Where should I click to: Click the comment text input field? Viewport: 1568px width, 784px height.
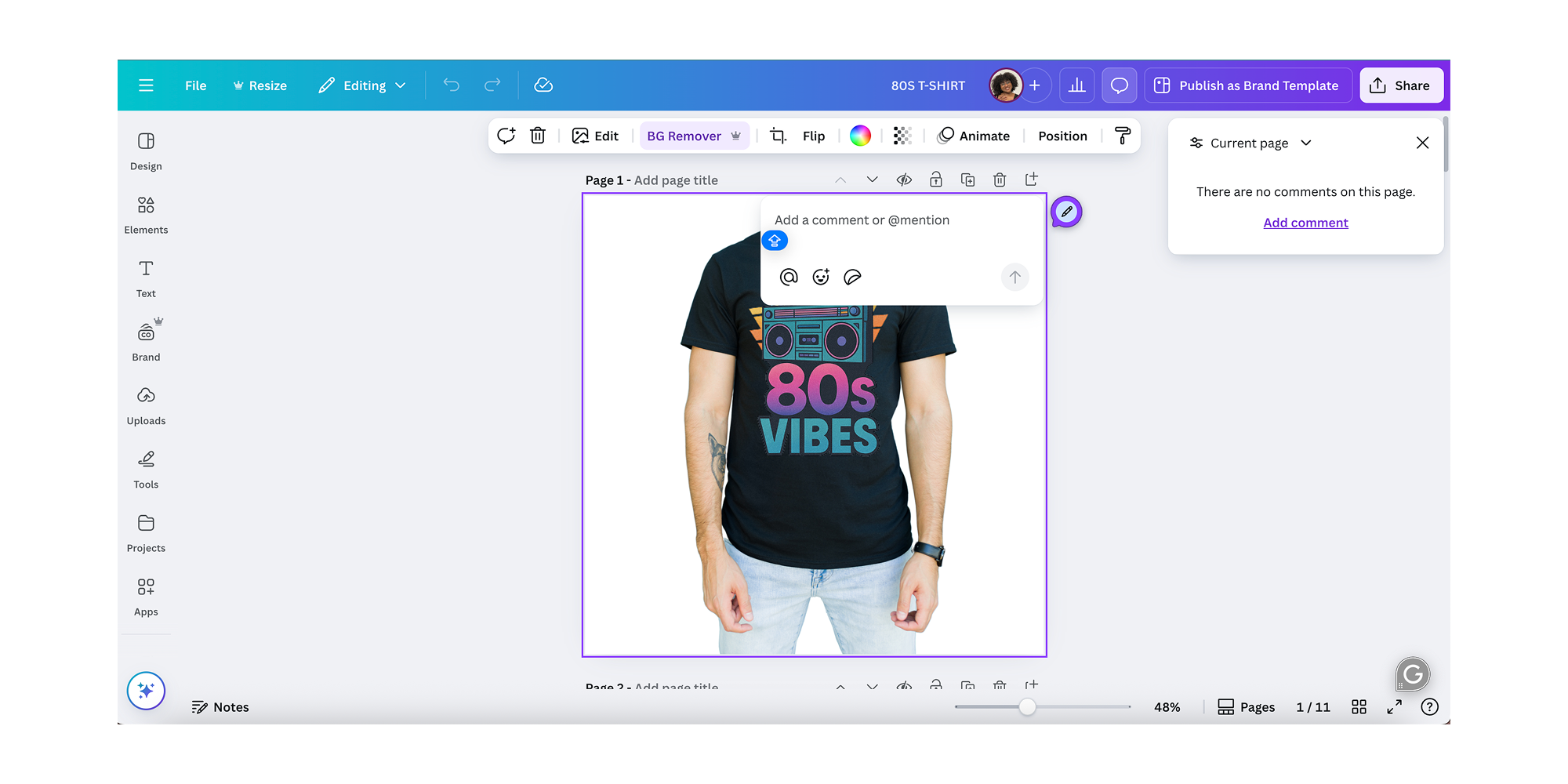tap(862, 220)
